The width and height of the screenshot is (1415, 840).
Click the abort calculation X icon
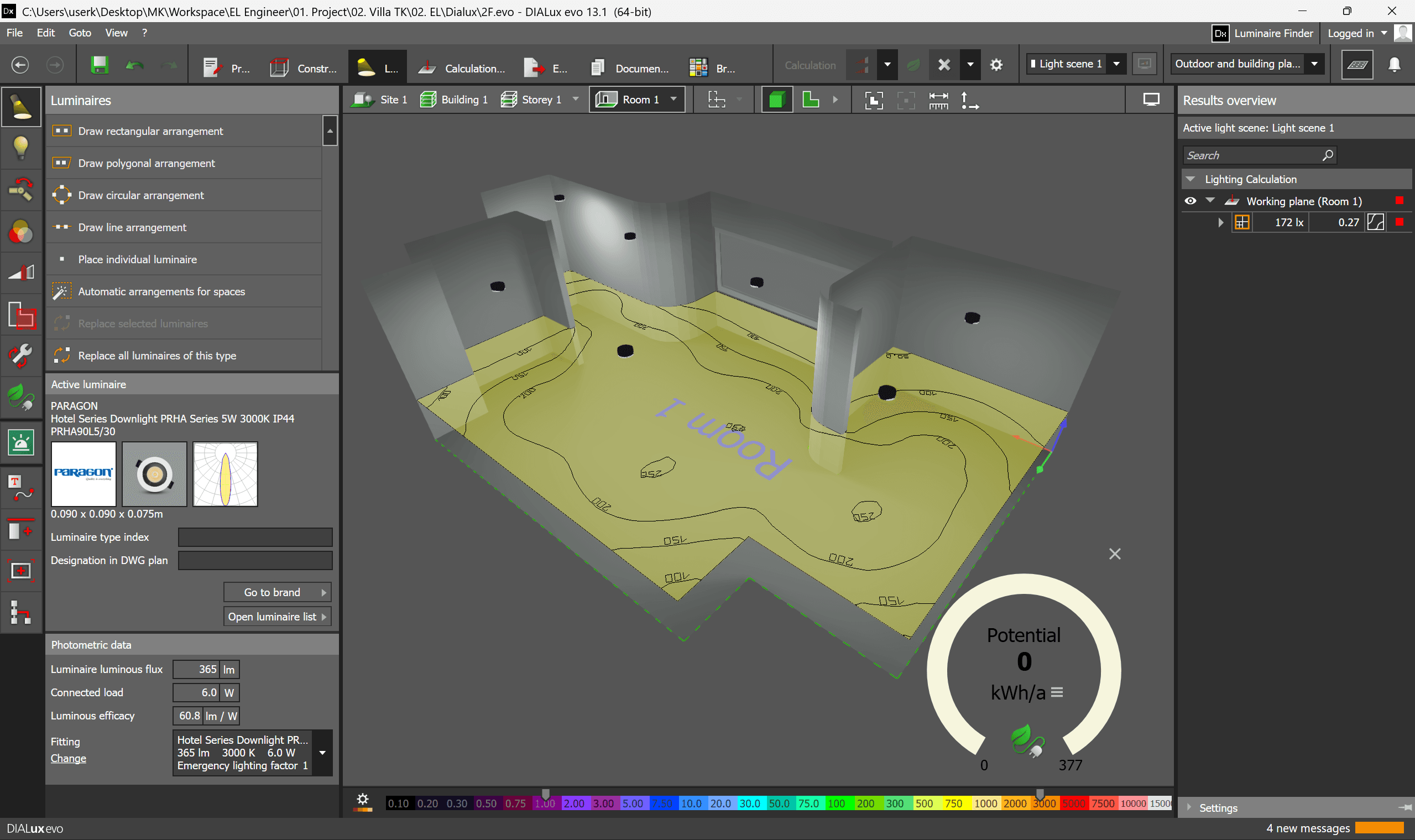tap(944, 65)
